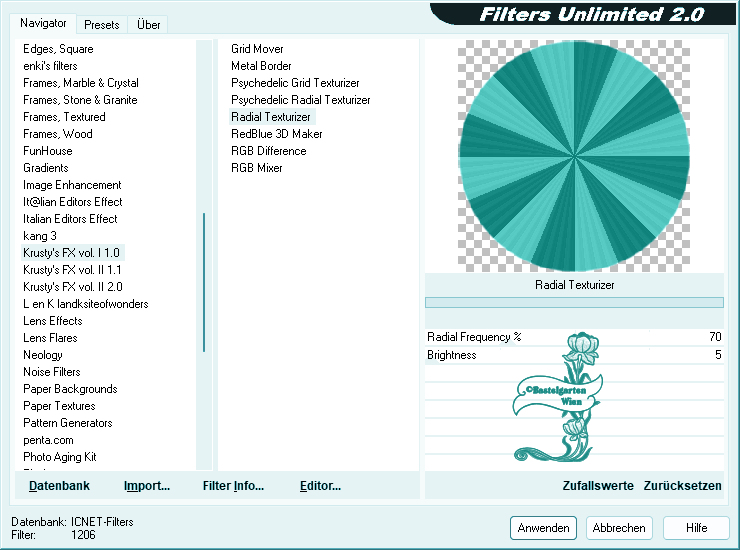Choose Paper Backgrounds category
Viewport: 740px width, 550px height.
[x=70, y=389]
